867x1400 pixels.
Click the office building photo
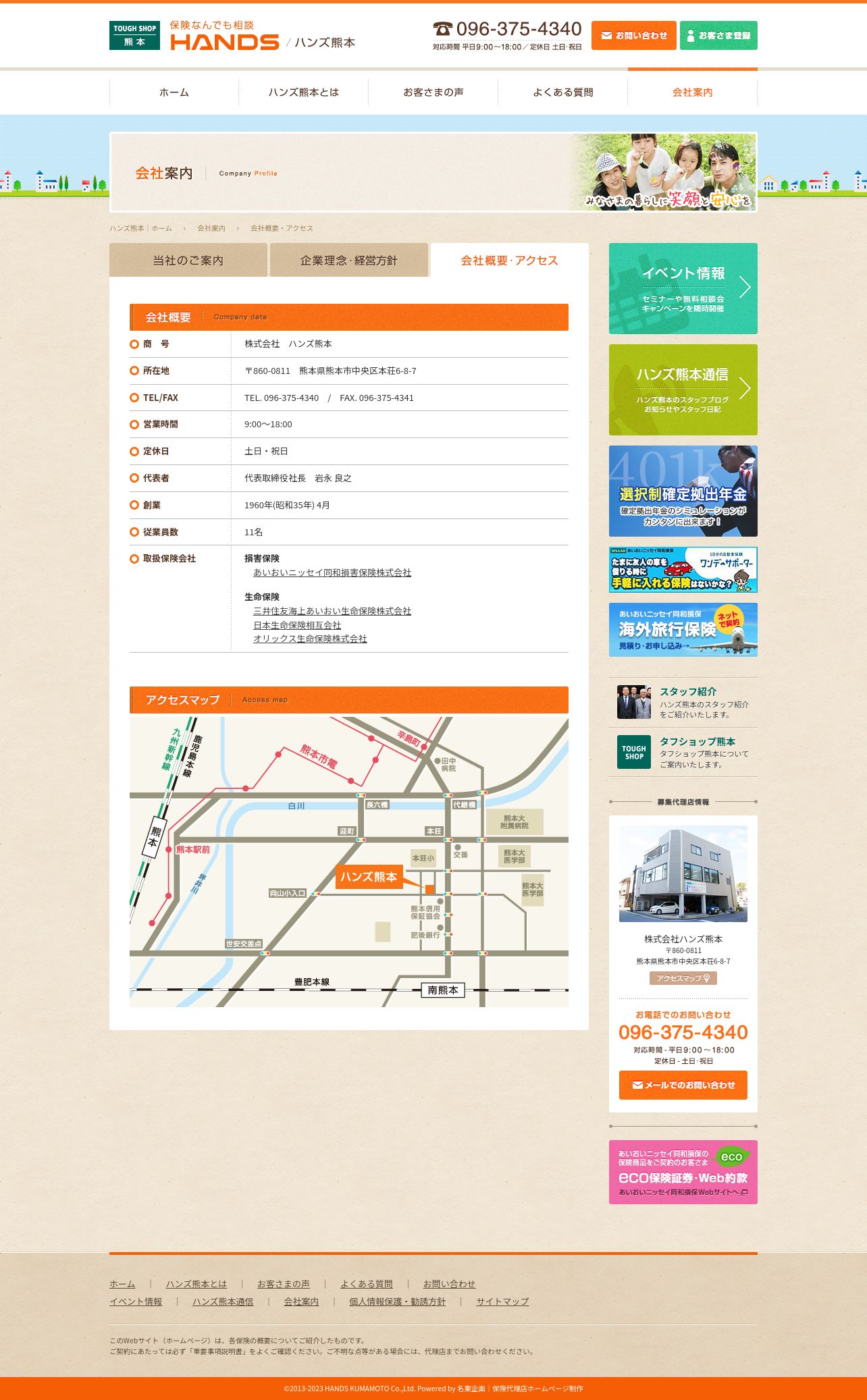pos(683,873)
